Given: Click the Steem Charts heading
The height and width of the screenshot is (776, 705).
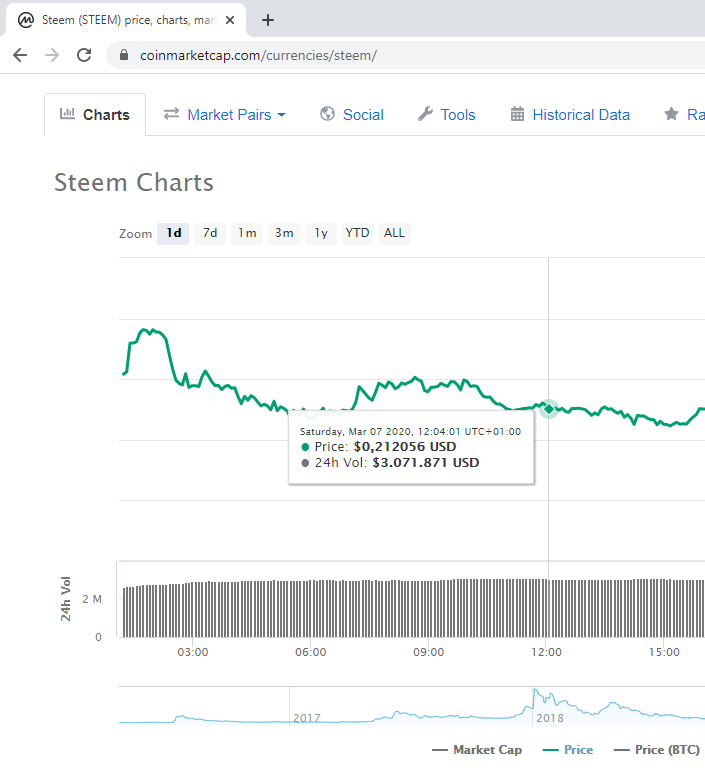Looking at the screenshot, I should [134, 182].
